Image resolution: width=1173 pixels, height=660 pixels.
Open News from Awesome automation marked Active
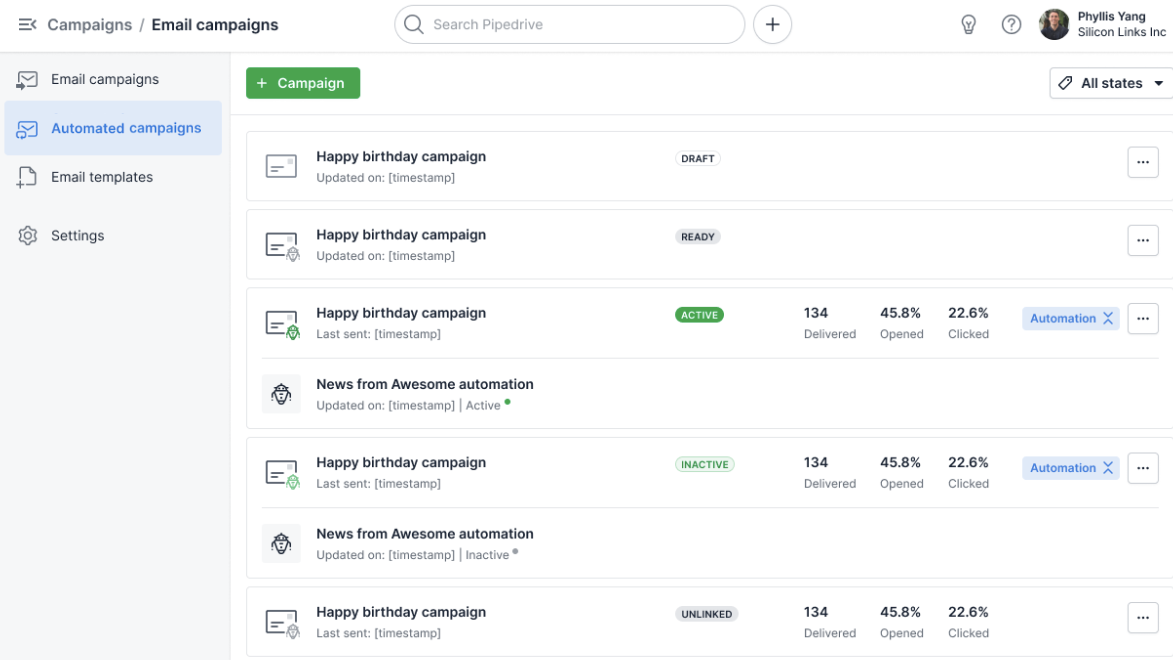tap(425, 384)
